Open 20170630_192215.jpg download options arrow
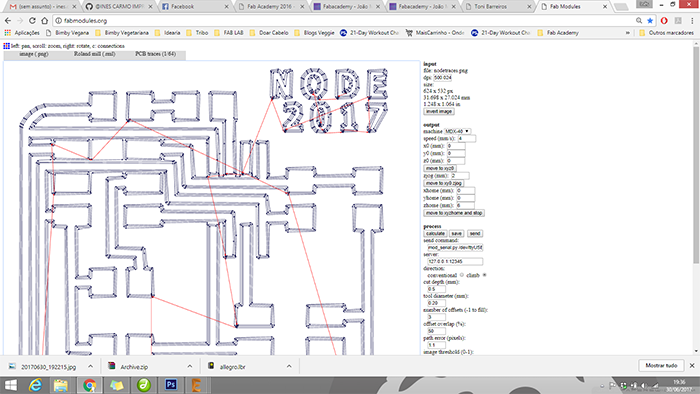Viewport: 700px width, 394px height. (x=91, y=367)
